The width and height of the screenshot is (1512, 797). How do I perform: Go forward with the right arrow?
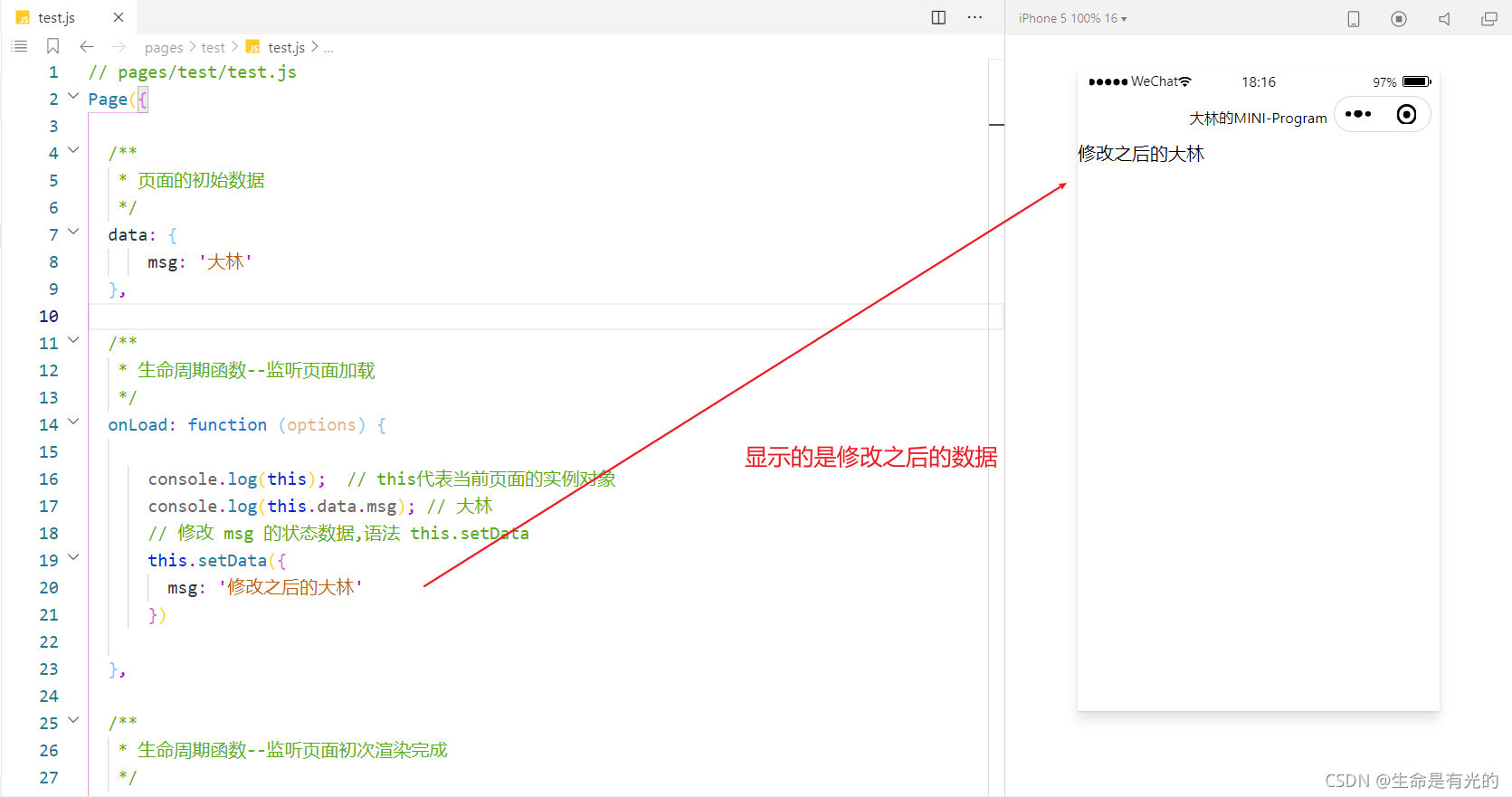[x=119, y=46]
